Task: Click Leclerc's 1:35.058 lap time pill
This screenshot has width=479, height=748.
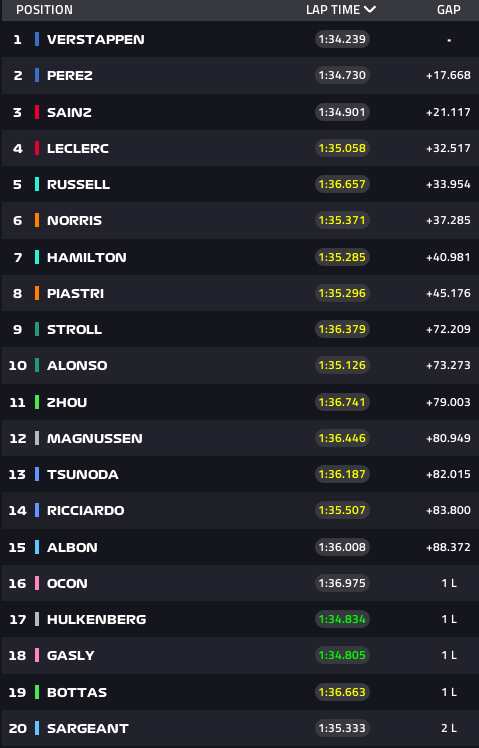Action: click(x=342, y=148)
